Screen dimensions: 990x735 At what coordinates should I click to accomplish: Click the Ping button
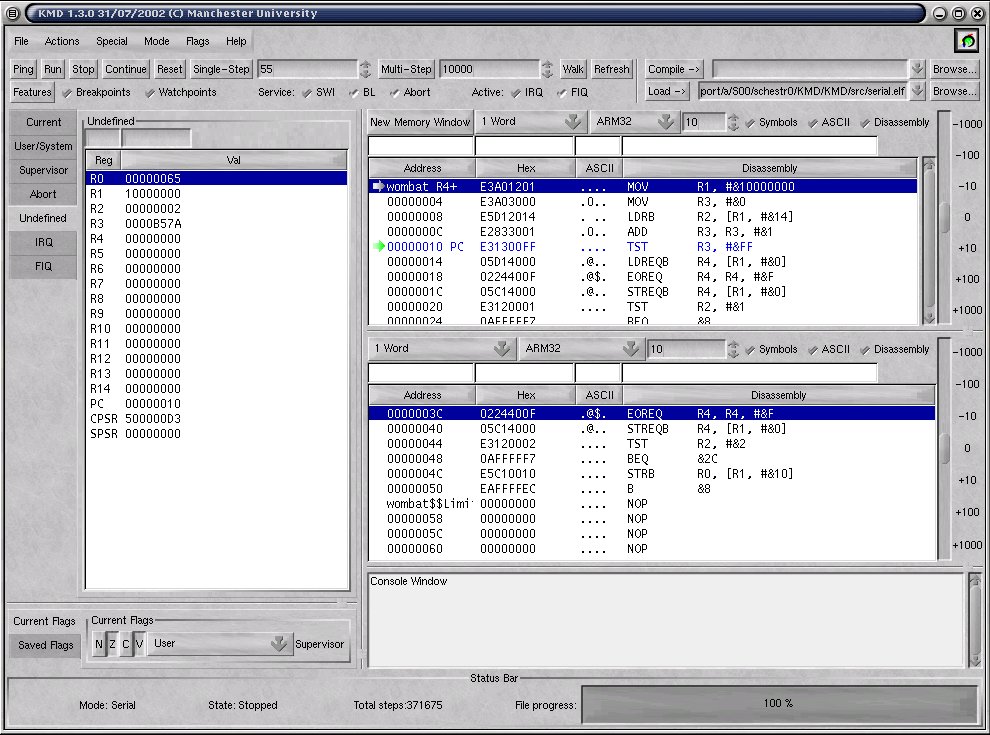pos(23,69)
